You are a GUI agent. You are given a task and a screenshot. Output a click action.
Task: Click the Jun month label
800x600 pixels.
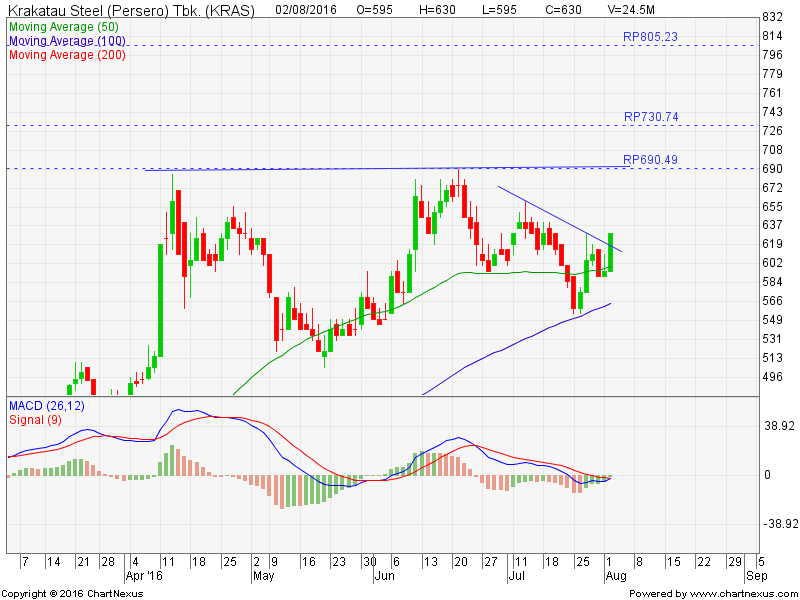click(x=384, y=576)
